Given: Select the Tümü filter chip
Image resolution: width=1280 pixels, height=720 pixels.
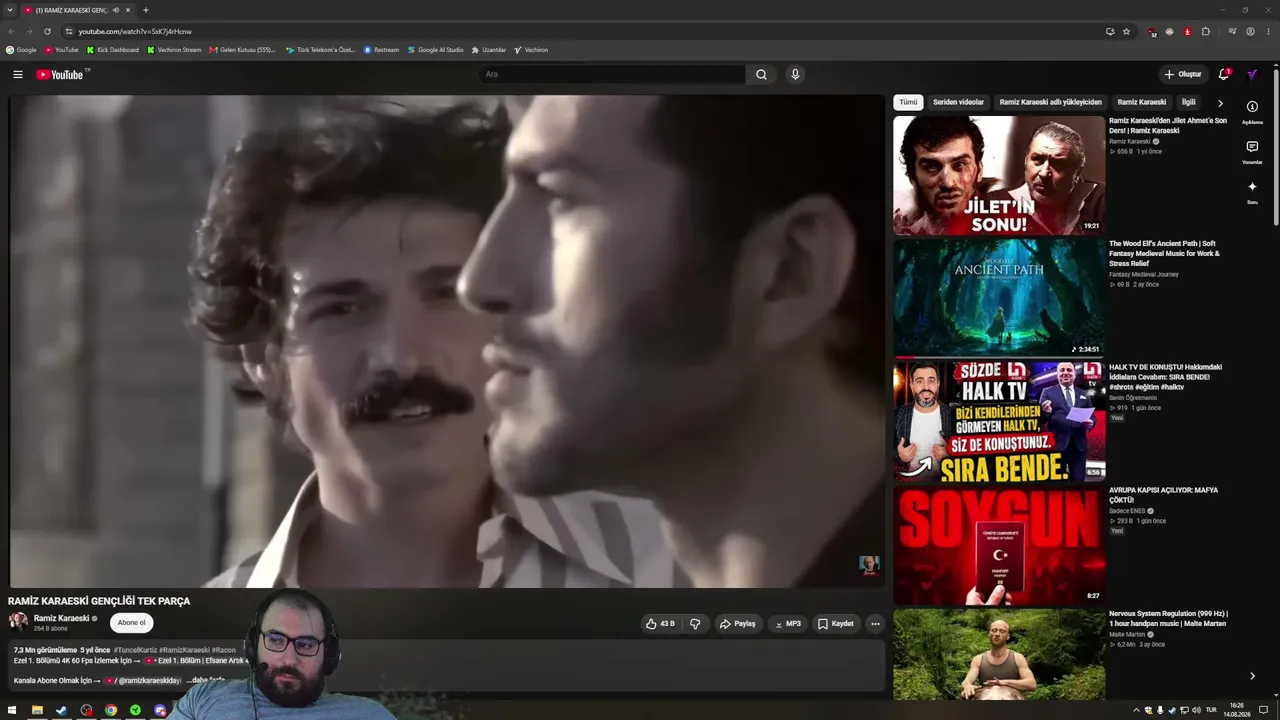Looking at the screenshot, I should tap(908, 102).
